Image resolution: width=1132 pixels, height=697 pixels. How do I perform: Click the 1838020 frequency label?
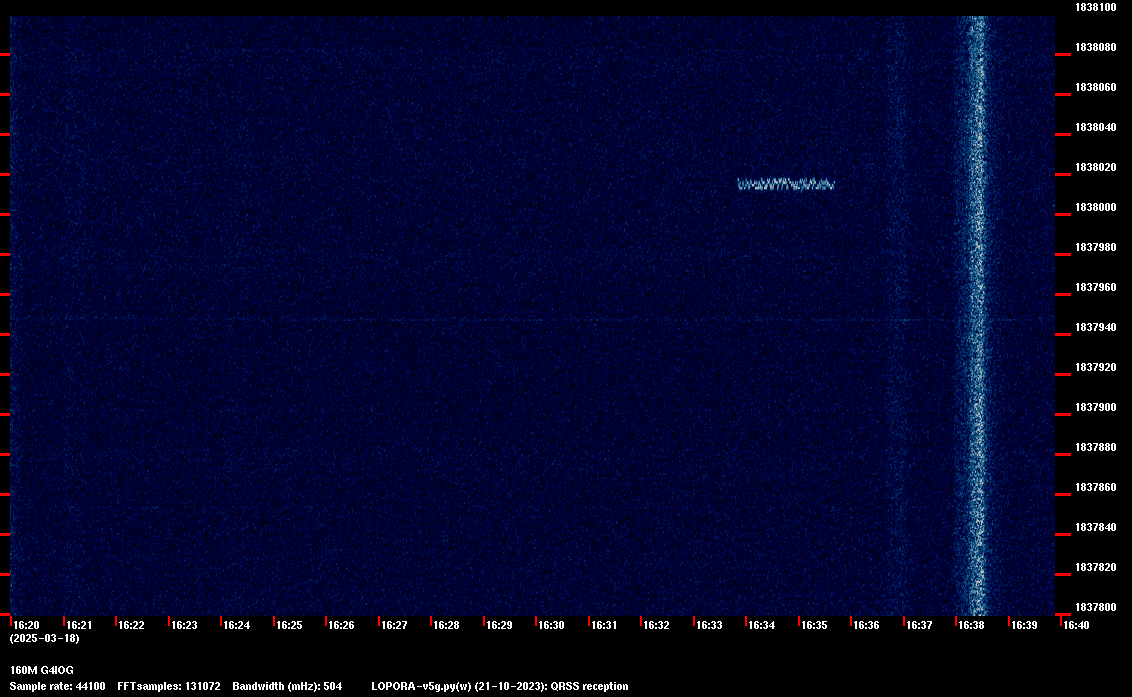tap(1096, 167)
